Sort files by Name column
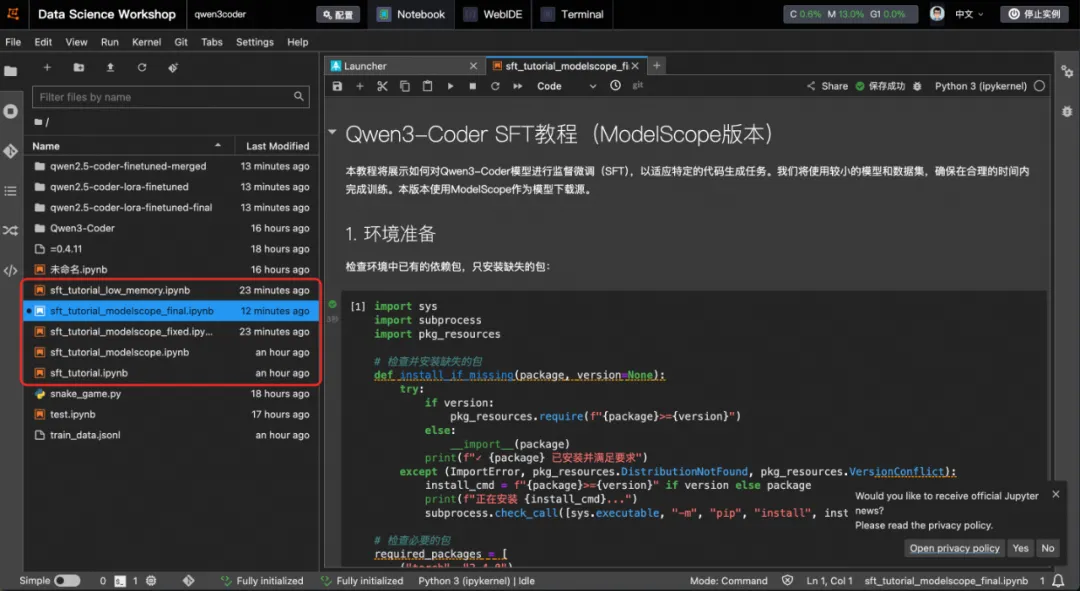 pyautogui.click(x=127, y=146)
